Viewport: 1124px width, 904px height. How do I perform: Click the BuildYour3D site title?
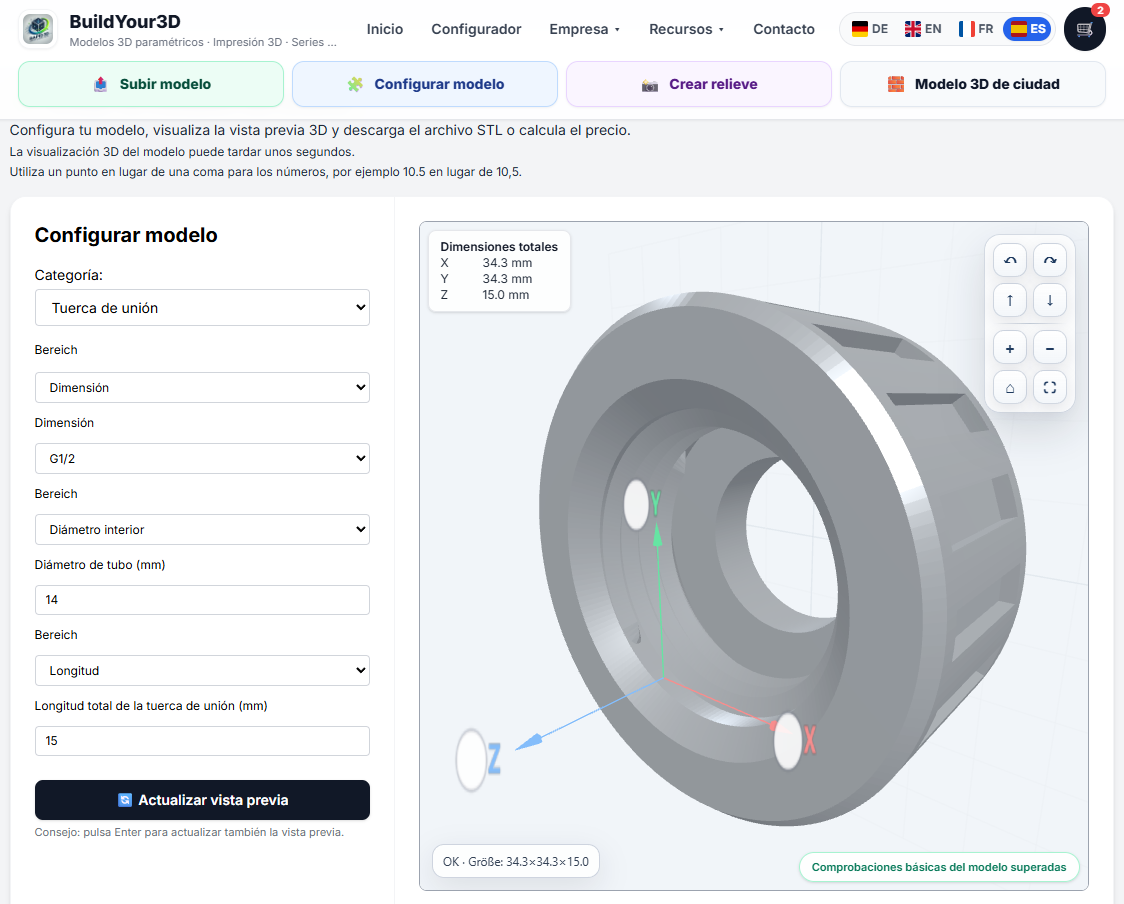[125, 22]
